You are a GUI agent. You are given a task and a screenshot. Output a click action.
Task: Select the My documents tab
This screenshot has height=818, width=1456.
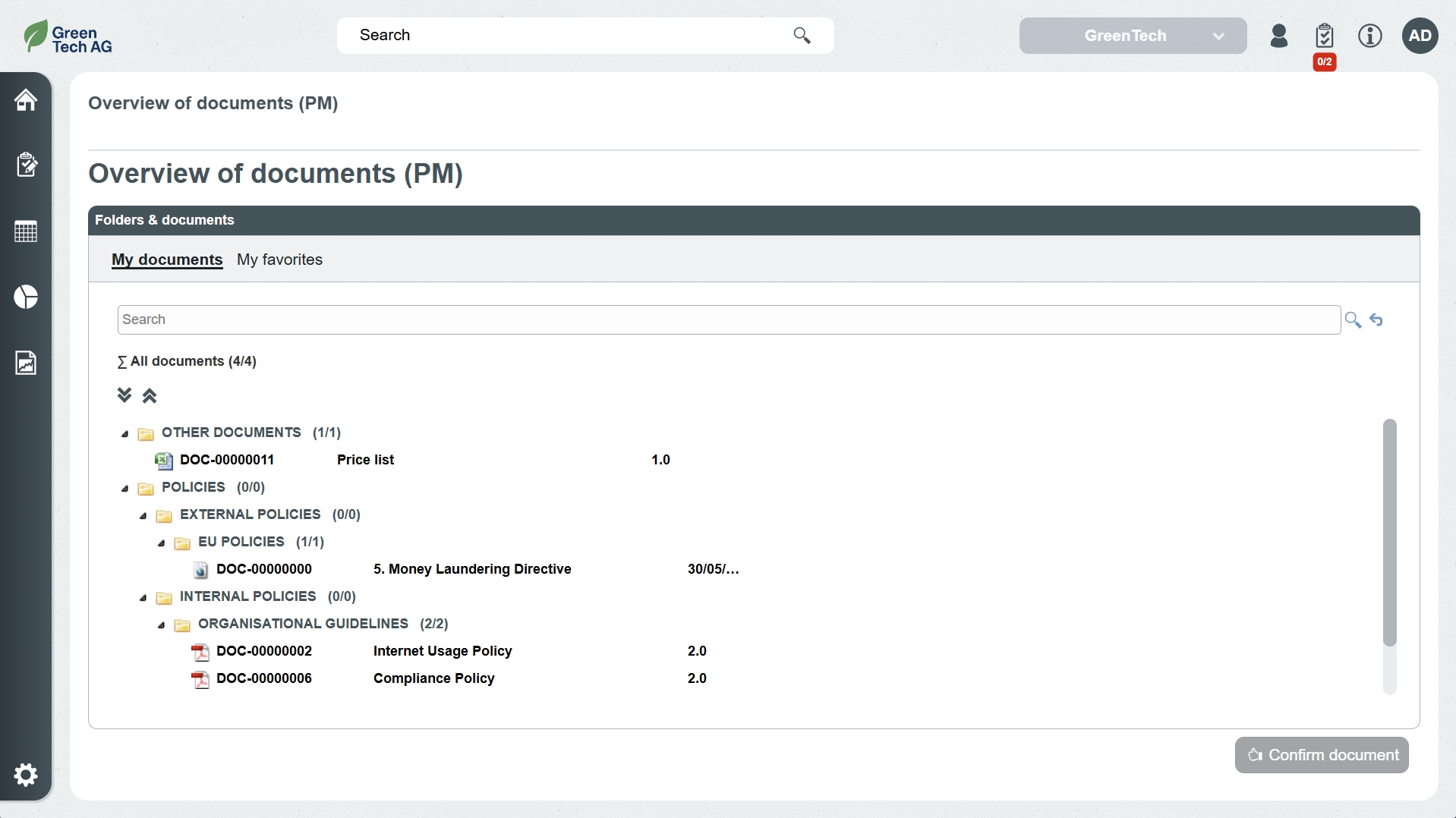[167, 260]
